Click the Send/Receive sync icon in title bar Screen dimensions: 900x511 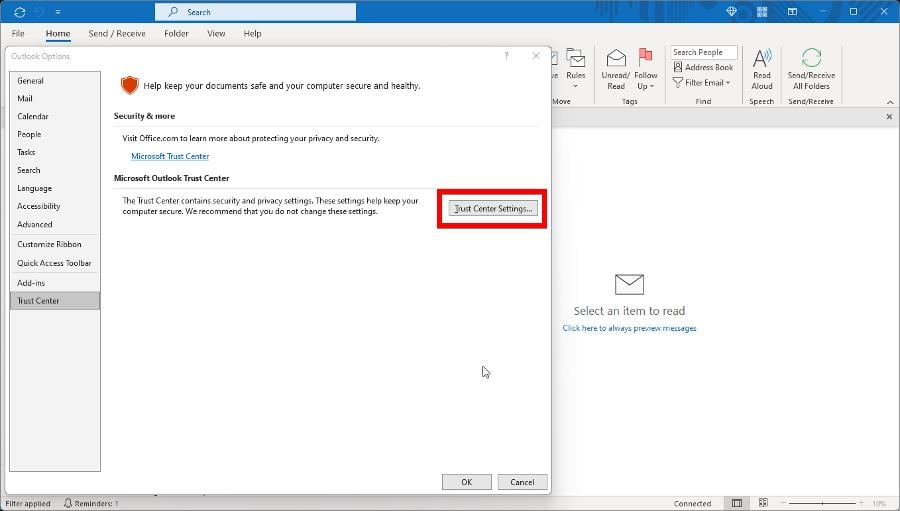click(x=20, y=11)
